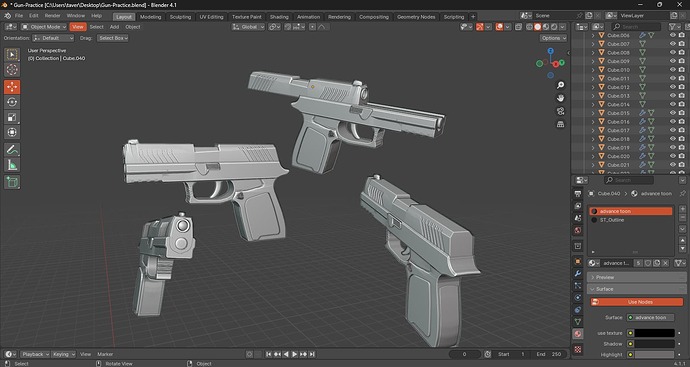Activate the Scale tool
The image size is (690, 367).
coord(12,117)
